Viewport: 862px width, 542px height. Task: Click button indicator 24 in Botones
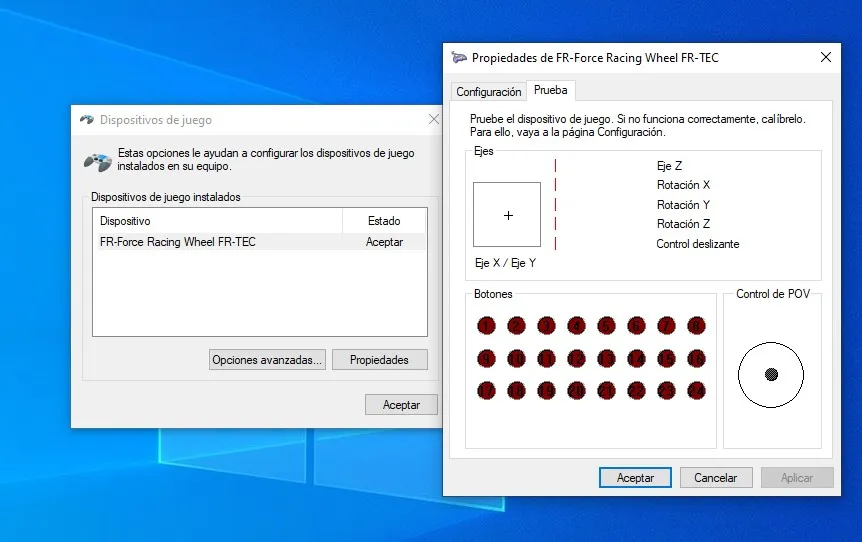click(x=697, y=391)
